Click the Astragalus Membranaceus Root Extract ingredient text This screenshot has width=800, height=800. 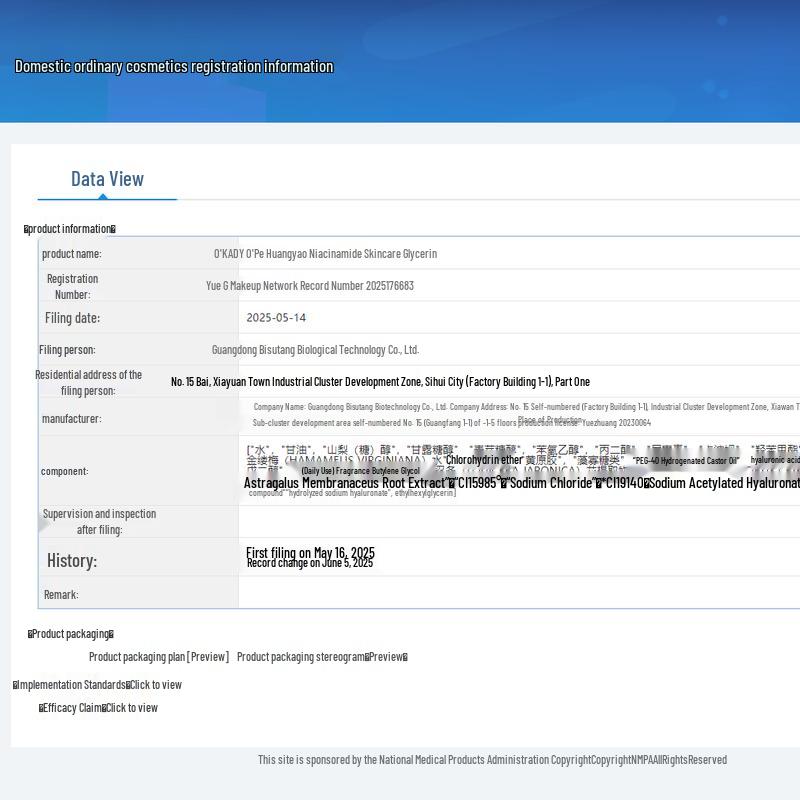tap(345, 483)
